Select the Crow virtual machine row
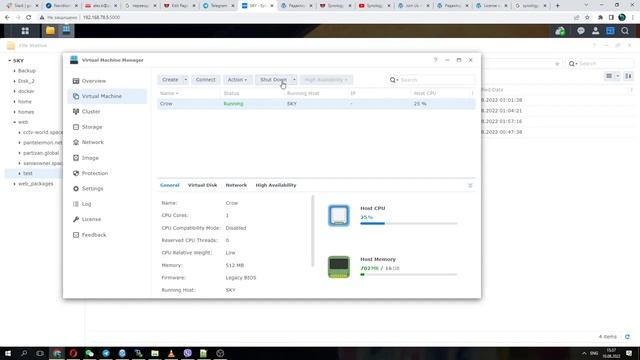 (316, 104)
